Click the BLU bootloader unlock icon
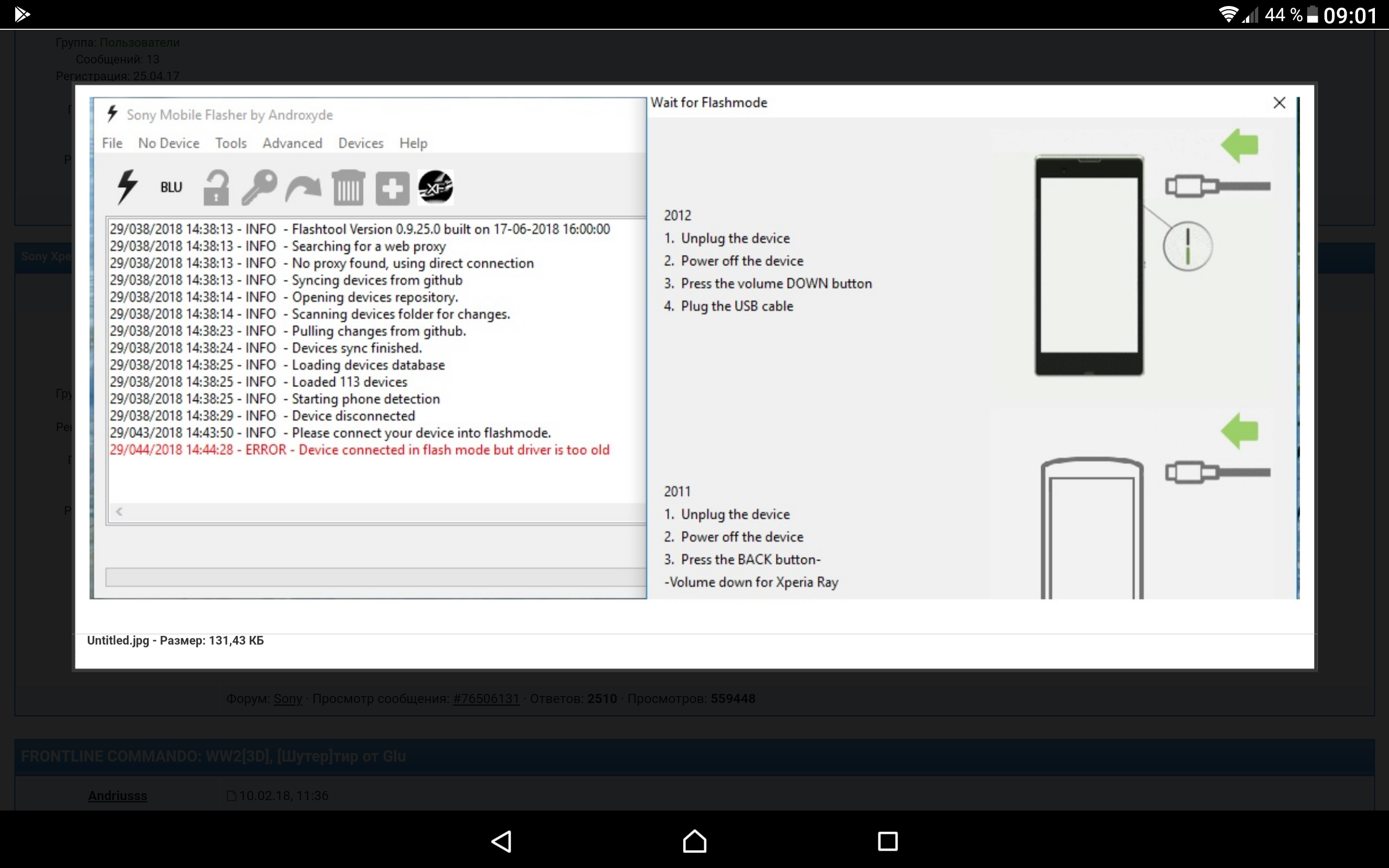The width and height of the screenshot is (1389, 868). pyautogui.click(x=171, y=187)
